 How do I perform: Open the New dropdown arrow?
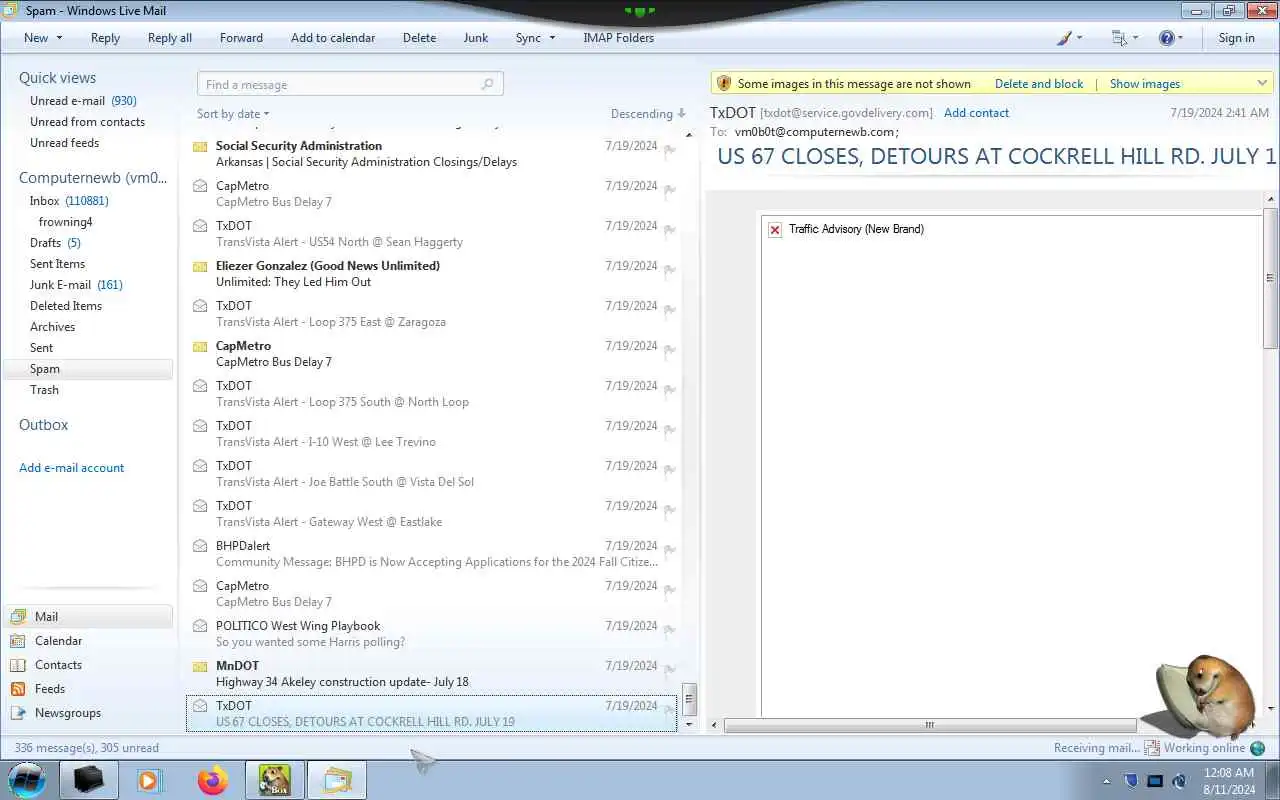[59, 38]
